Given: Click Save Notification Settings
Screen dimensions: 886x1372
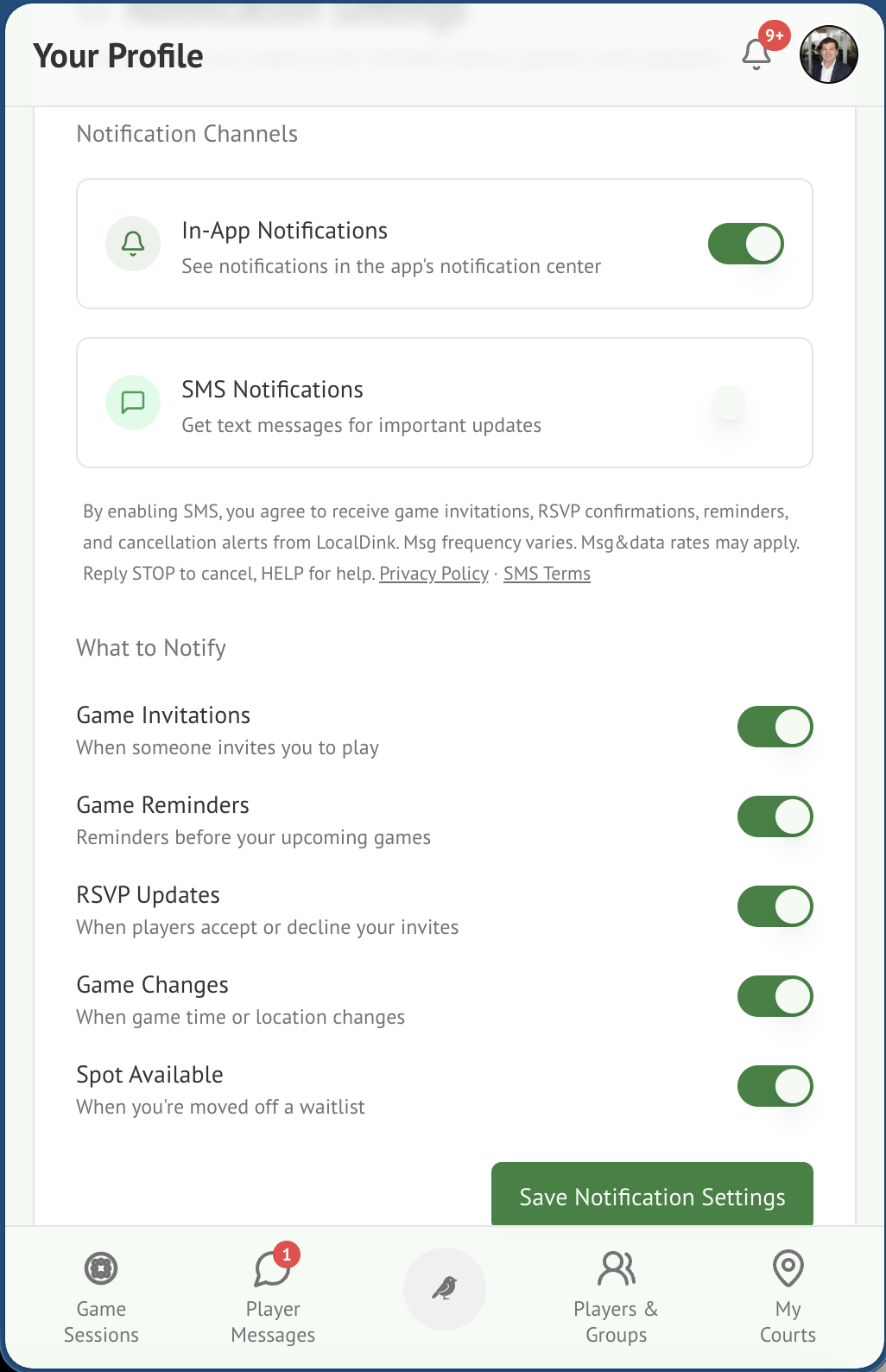Looking at the screenshot, I should coord(651,1197).
